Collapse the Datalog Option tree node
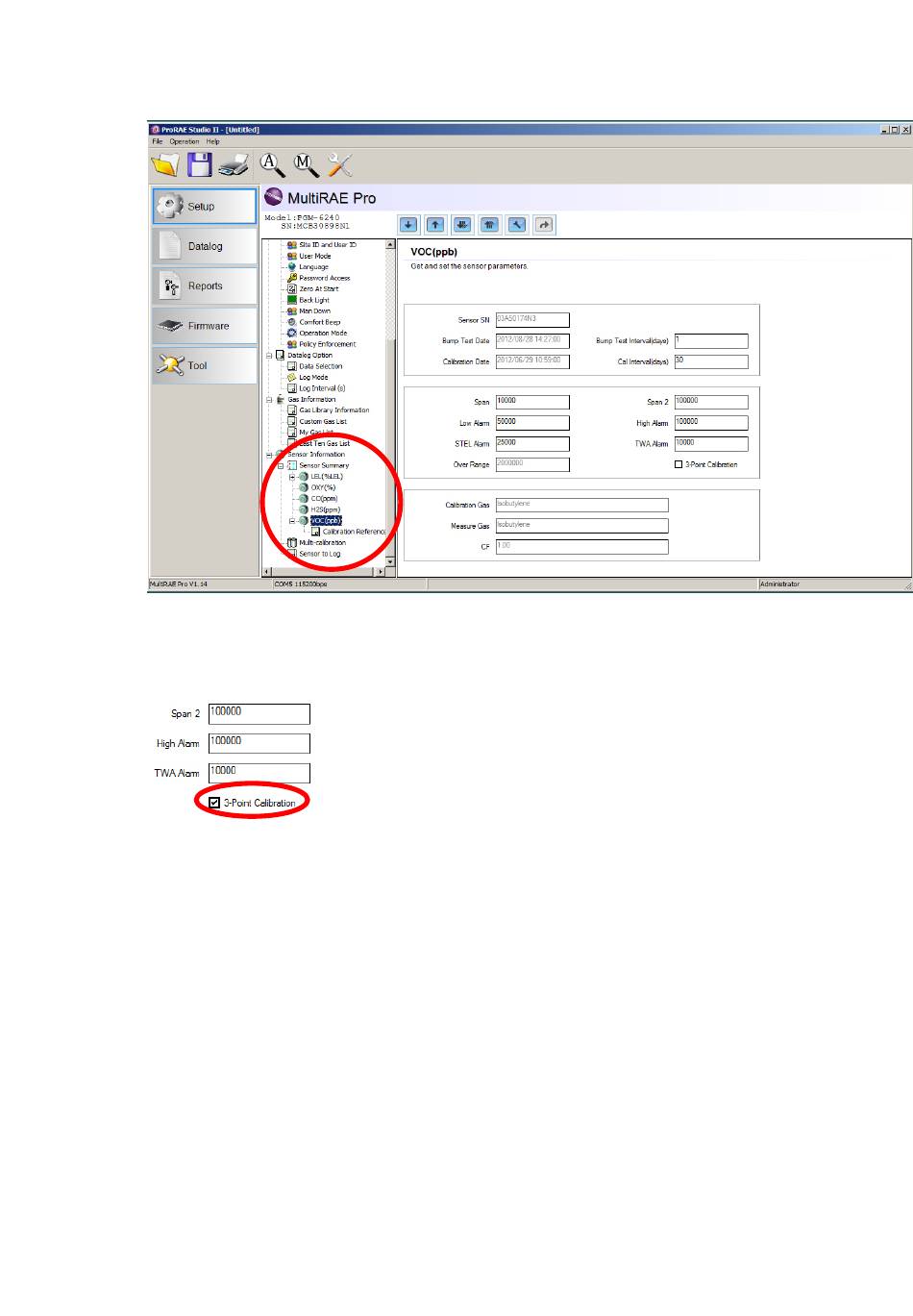 click(269, 356)
